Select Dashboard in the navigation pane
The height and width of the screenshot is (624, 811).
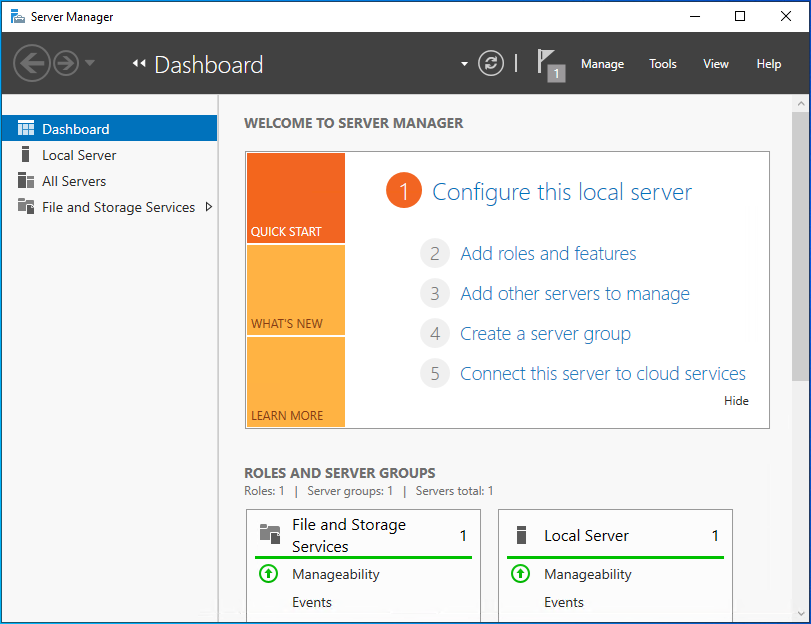point(110,128)
